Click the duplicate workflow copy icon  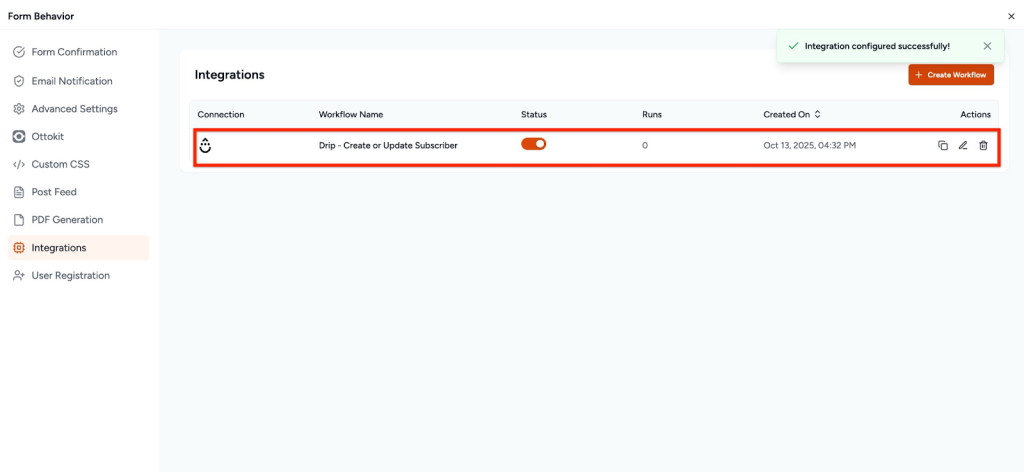pos(942,146)
